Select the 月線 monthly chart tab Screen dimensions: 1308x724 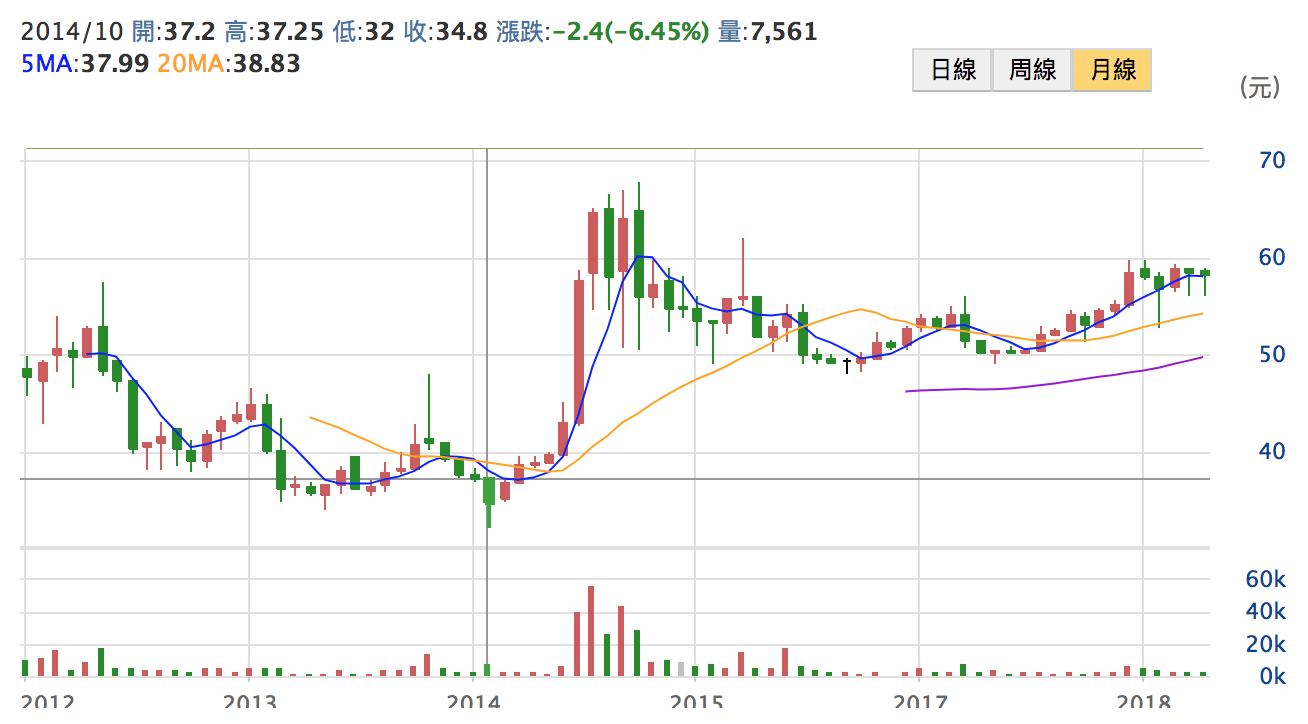pyautogui.click(x=1112, y=70)
